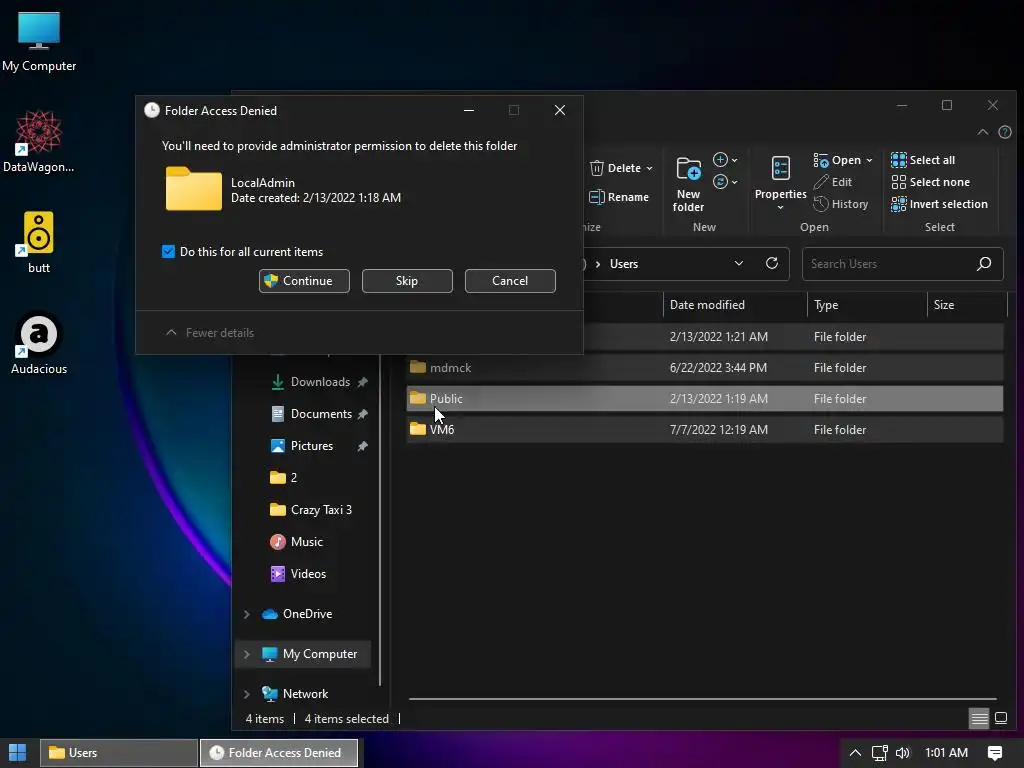
Task: Switch to Folder Access Denied taskbar button
Action: [x=279, y=753]
